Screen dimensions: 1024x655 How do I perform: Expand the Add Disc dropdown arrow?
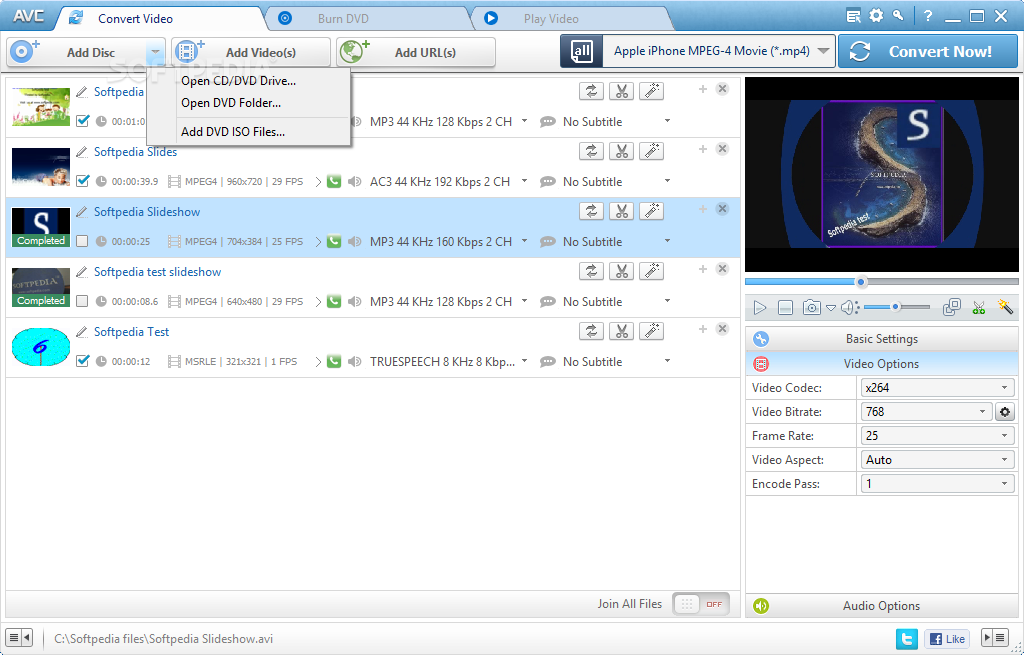(x=155, y=52)
